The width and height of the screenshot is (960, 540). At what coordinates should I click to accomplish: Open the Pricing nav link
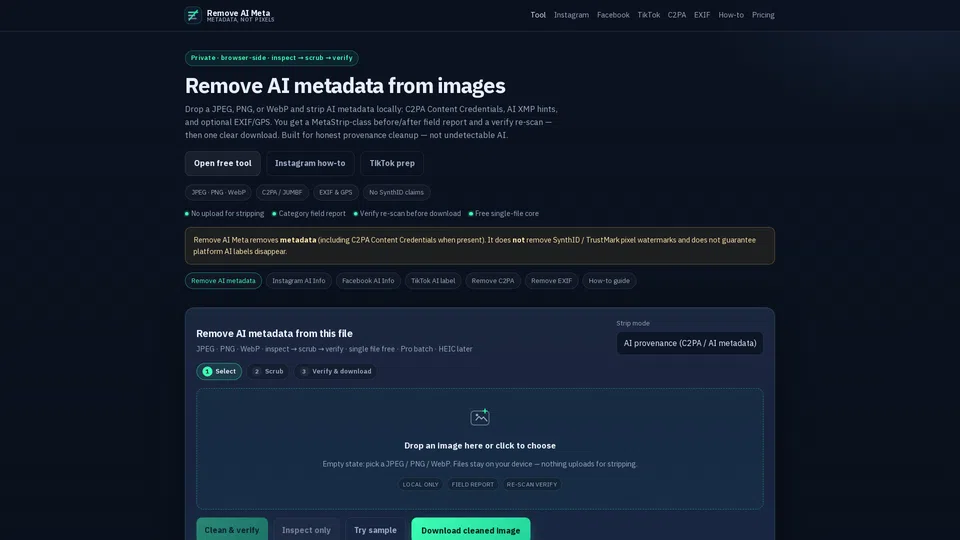click(763, 15)
